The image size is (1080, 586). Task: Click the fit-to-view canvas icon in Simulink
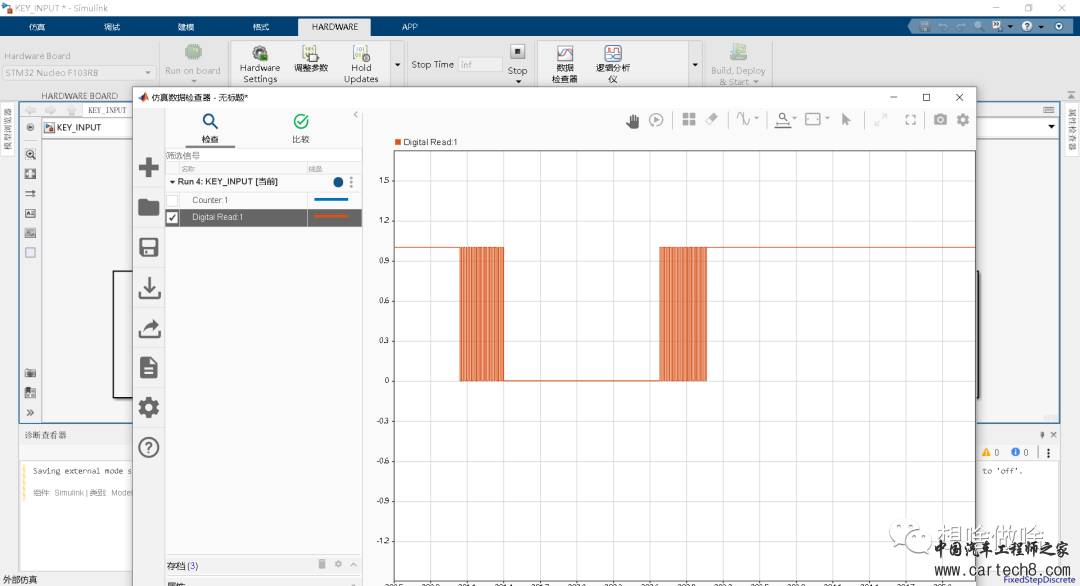pos(30,174)
